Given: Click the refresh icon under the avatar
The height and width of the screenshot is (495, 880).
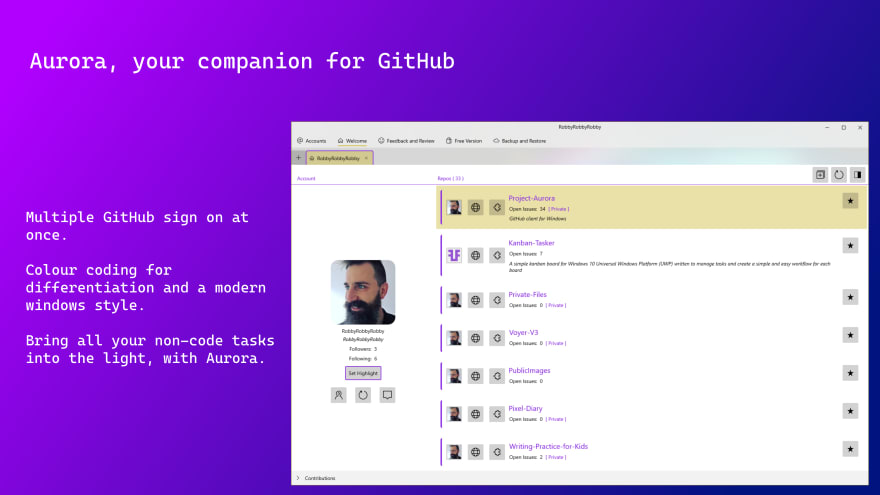Looking at the screenshot, I should [x=363, y=395].
